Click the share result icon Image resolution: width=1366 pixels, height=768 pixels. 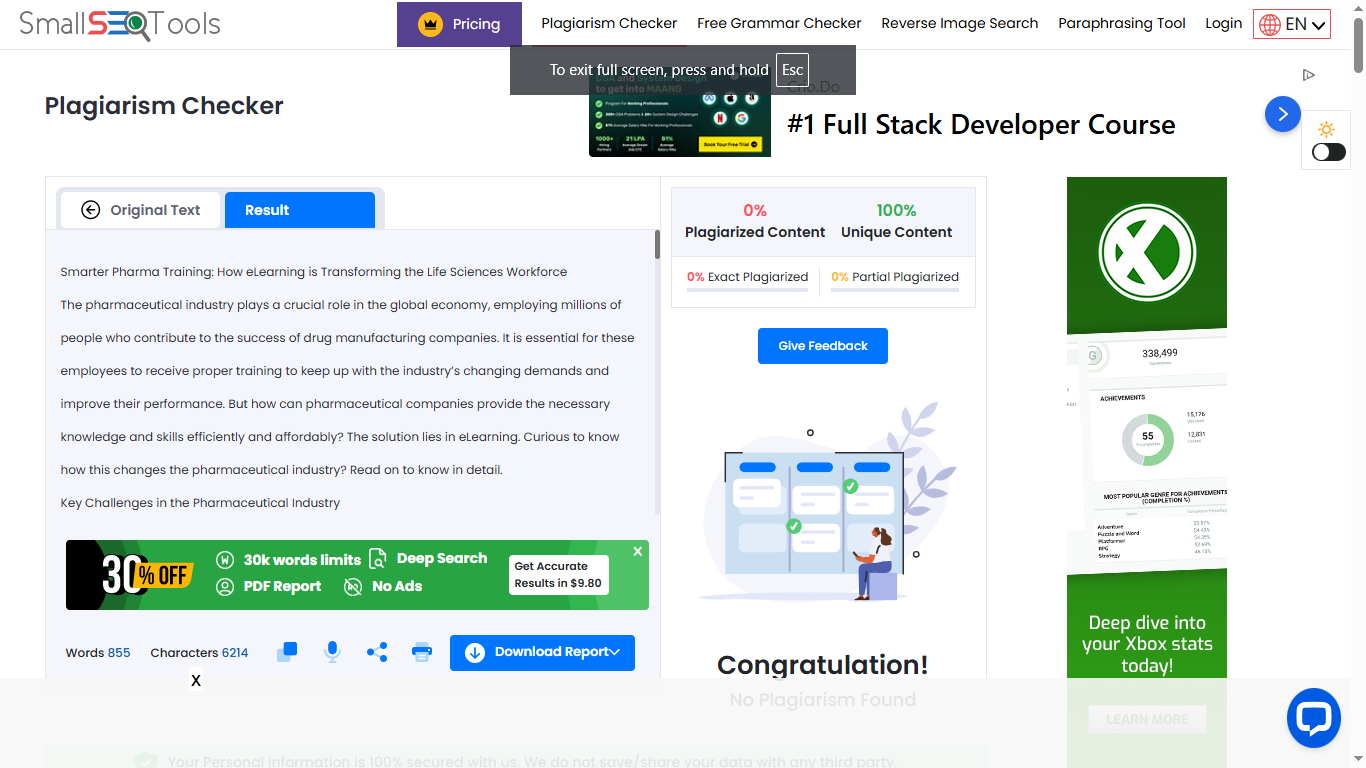point(377,652)
